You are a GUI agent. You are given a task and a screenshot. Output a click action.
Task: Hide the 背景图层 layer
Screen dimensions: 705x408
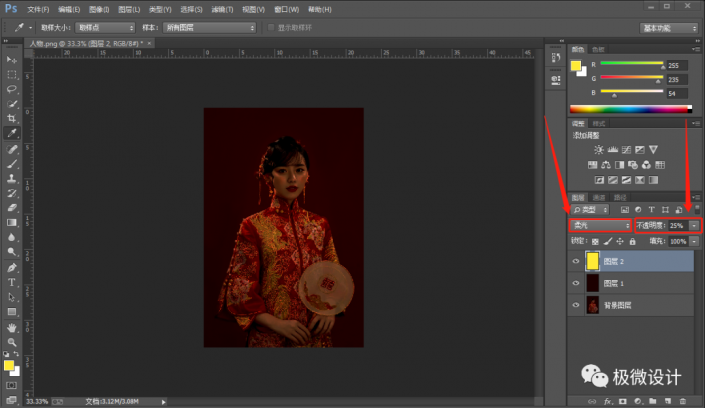[x=575, y=305]
